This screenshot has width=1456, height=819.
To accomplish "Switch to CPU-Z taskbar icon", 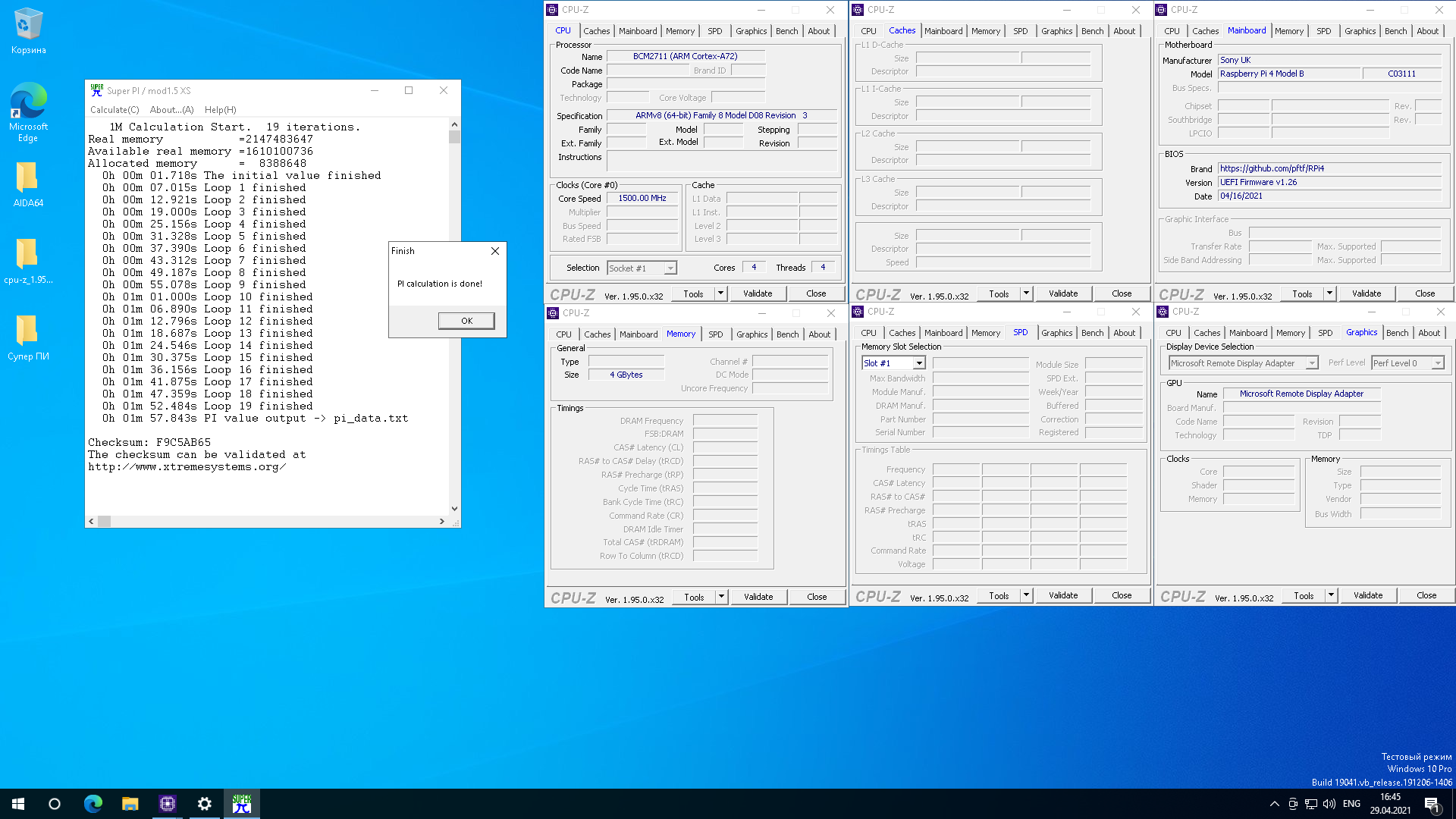I will pos(168,804).
